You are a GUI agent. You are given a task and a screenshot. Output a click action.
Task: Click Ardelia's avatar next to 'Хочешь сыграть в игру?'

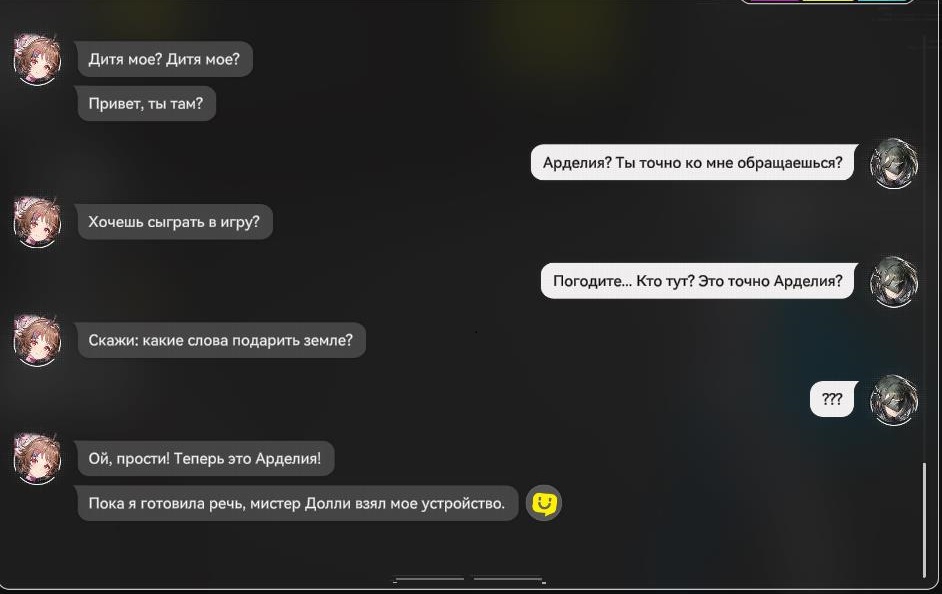tap(37, 222)
